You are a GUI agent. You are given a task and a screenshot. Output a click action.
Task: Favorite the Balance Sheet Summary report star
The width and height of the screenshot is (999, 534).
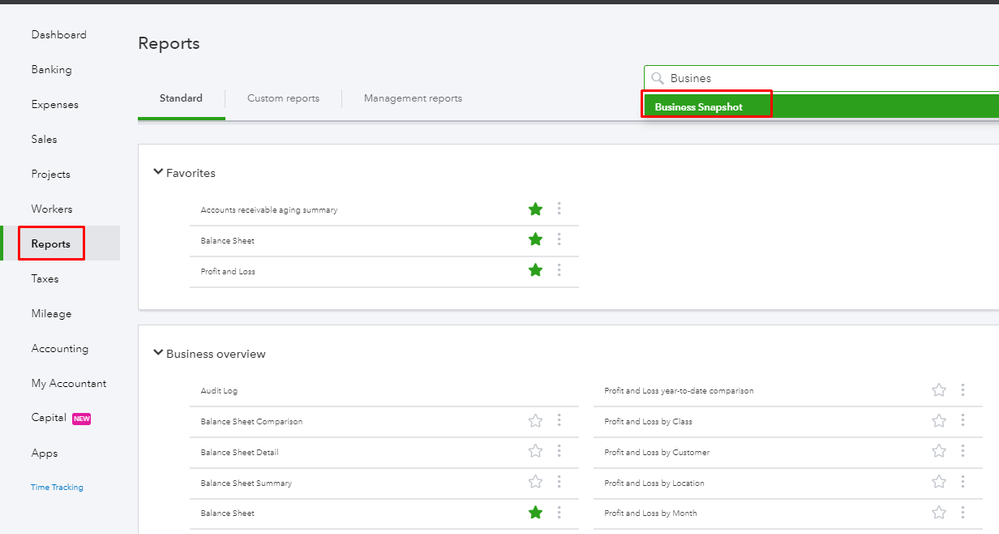[x=536, y=482]
